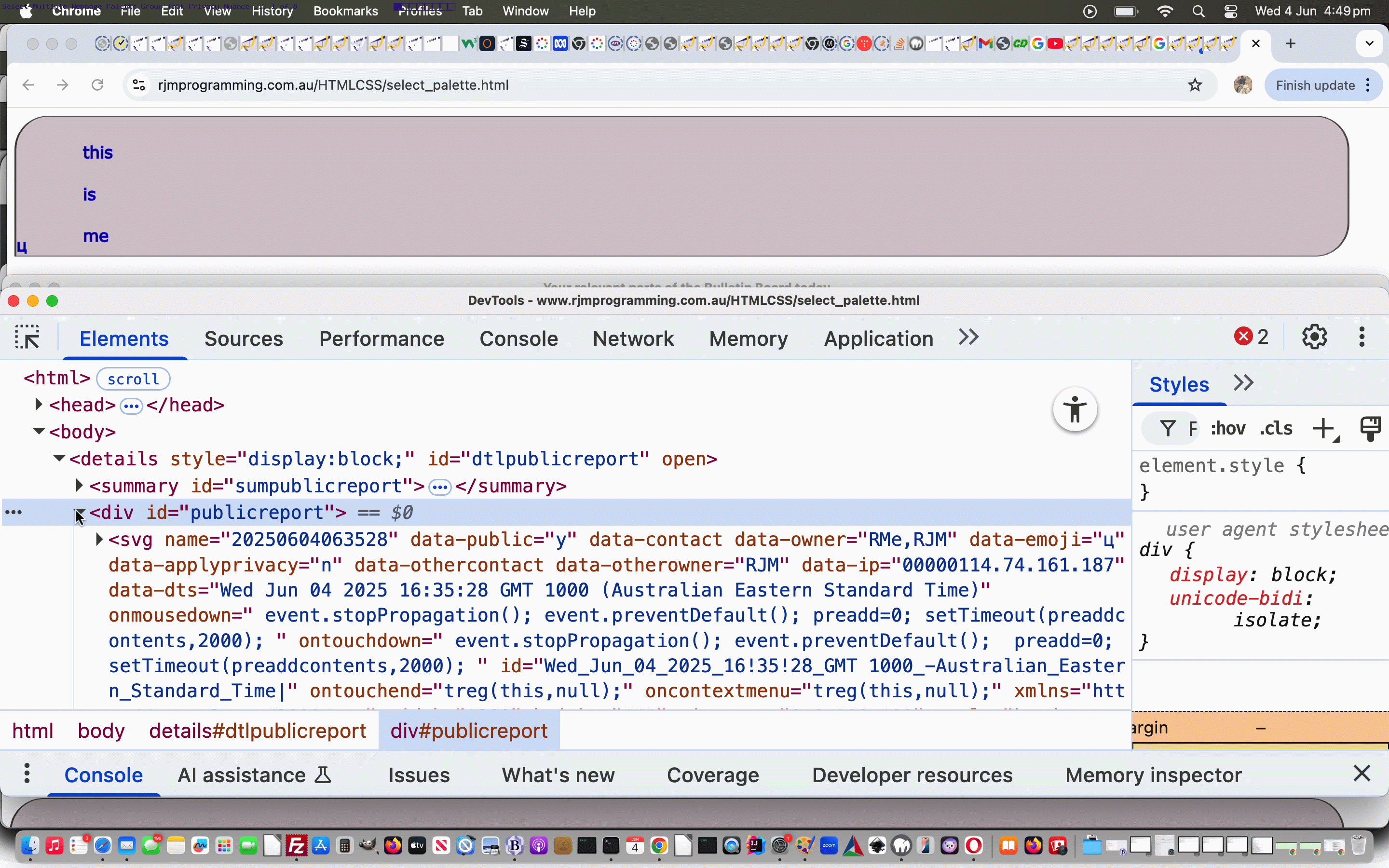1389x868 pixels.
Task: Toggle the .cls element classes panel
Action: (1276, 429)
